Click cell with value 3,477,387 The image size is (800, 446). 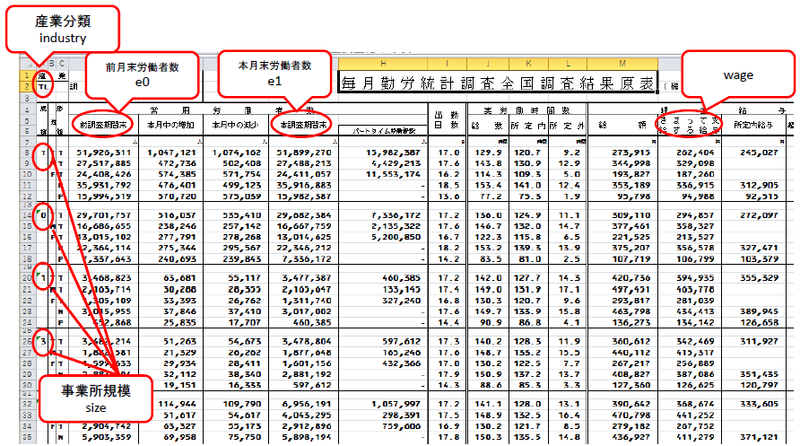click(x=305, y=278)
